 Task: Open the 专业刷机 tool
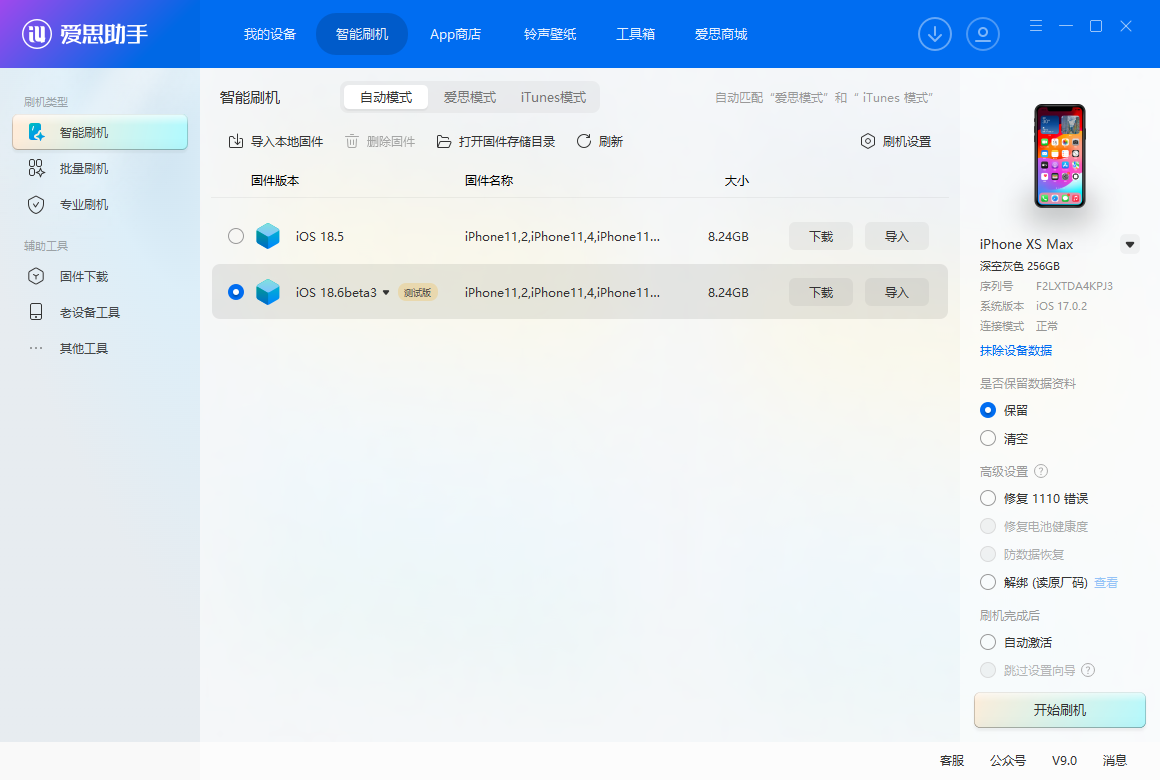pyautogui.click(x=84, y=204)
